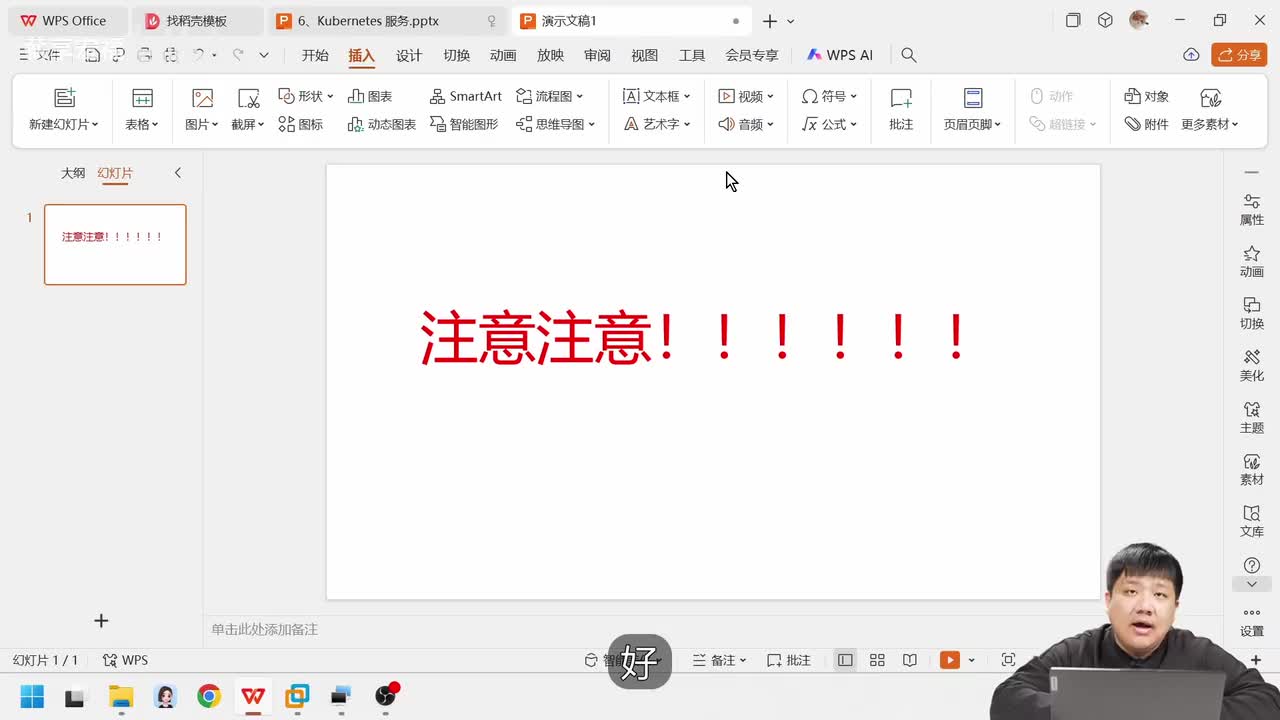Open the 截屏 screenshot dropdown
Screen dimensions: 1280x720
tap(248, 124)
